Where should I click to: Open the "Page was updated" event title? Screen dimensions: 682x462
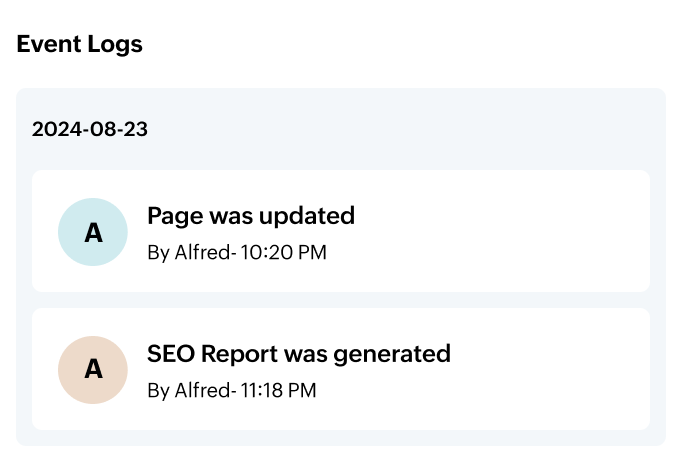coord(251,215)
